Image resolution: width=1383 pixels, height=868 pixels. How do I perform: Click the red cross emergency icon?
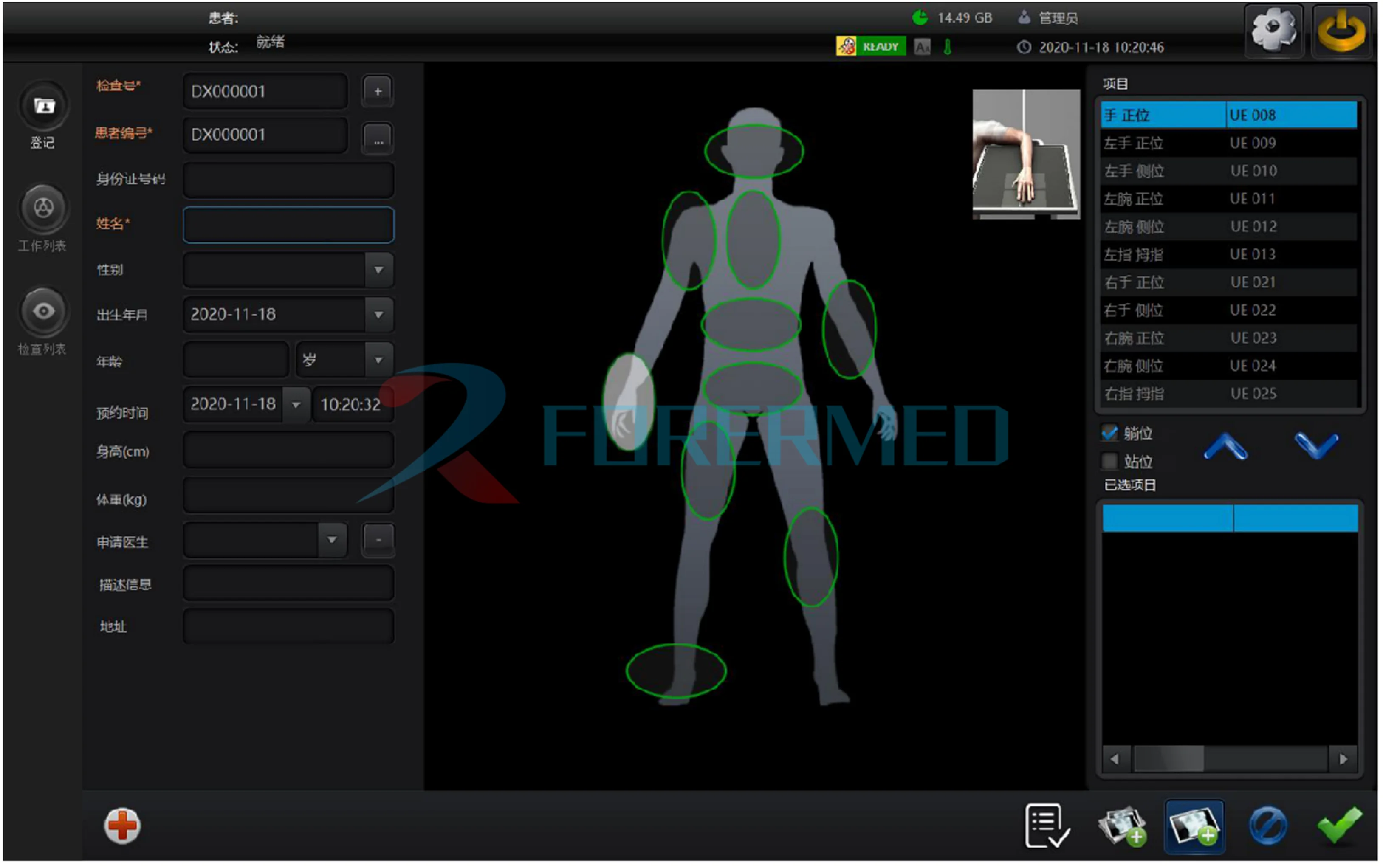(x=122, y=826)
